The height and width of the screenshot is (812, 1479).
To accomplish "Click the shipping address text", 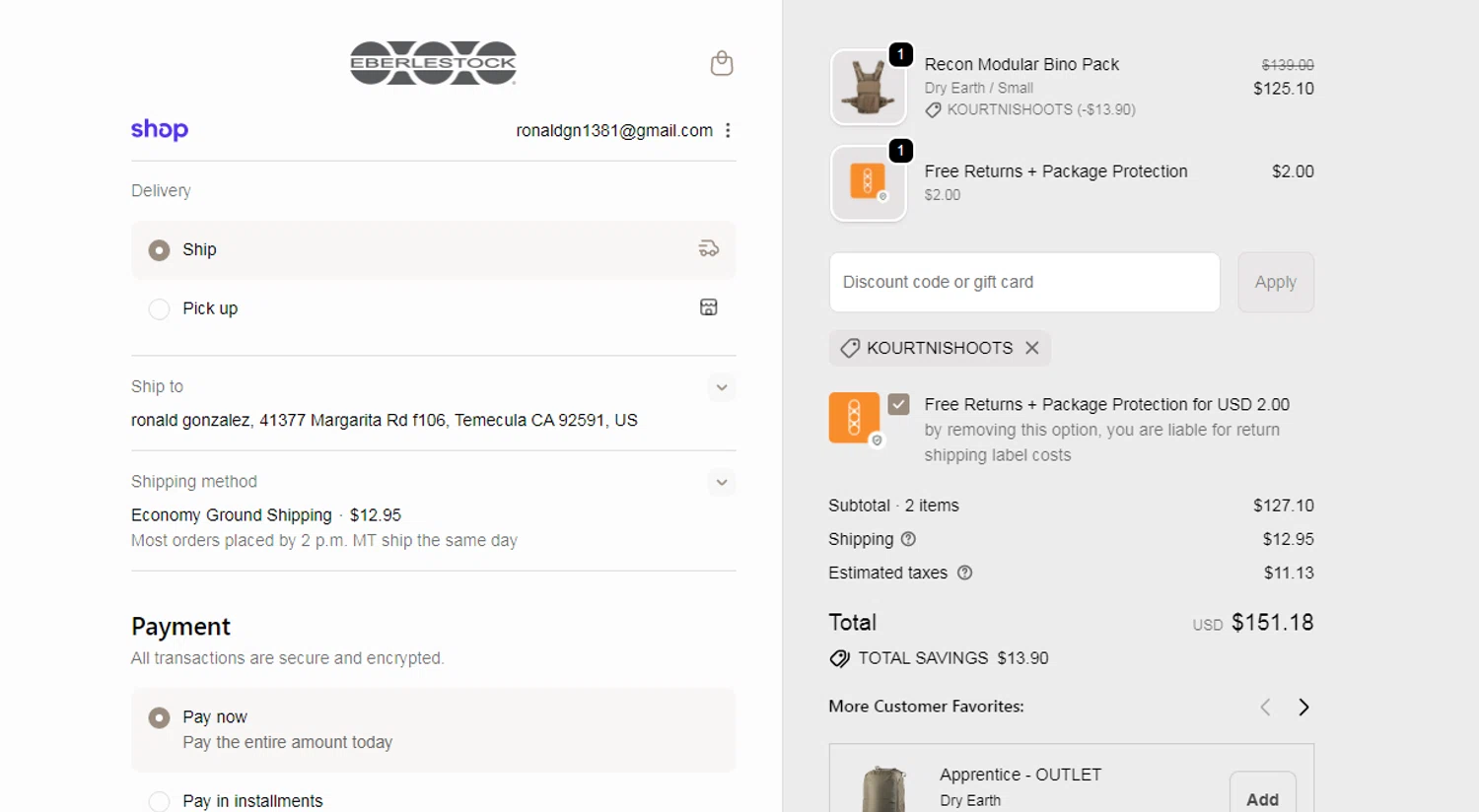I will point(385,420).
